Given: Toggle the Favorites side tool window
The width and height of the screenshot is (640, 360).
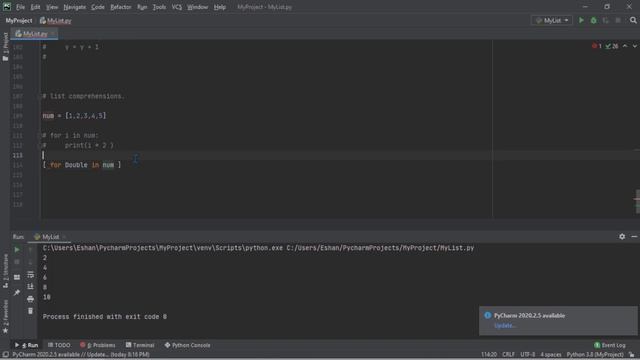Looking at the screenshot, I should pyautogui.click(x=5, y=316).
